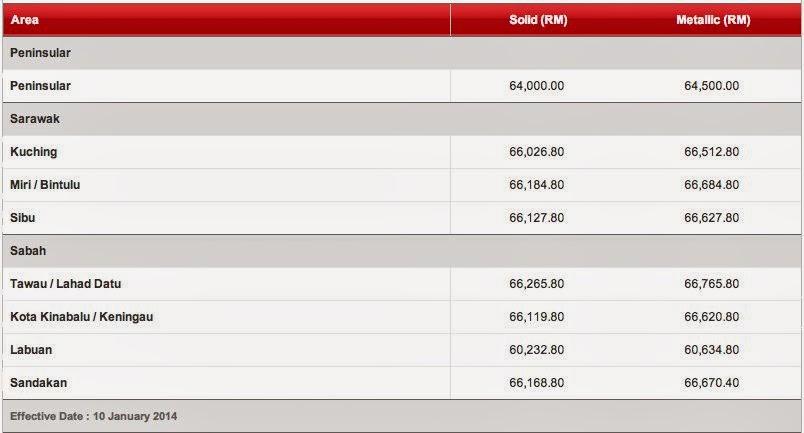Select Peninsular solid price 64,000.00

(536, 86)
